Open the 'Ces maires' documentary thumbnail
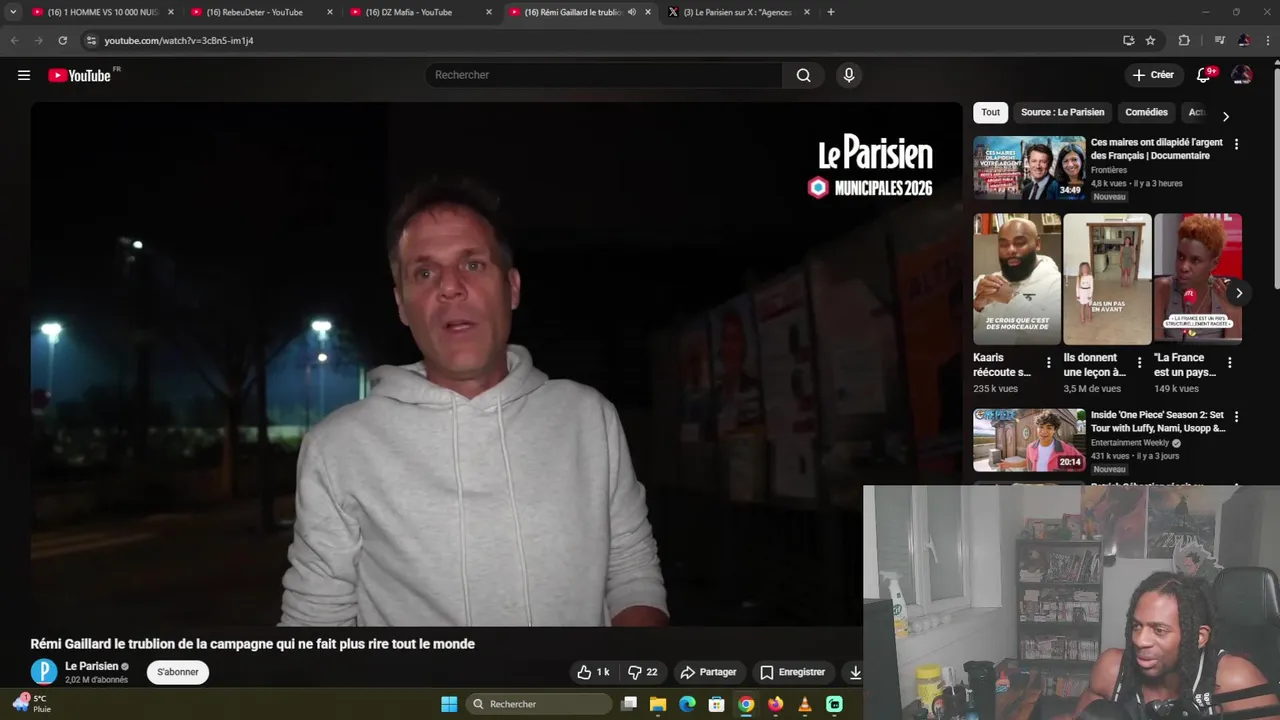This screenshot has width=1280, height=720. 1029,168
